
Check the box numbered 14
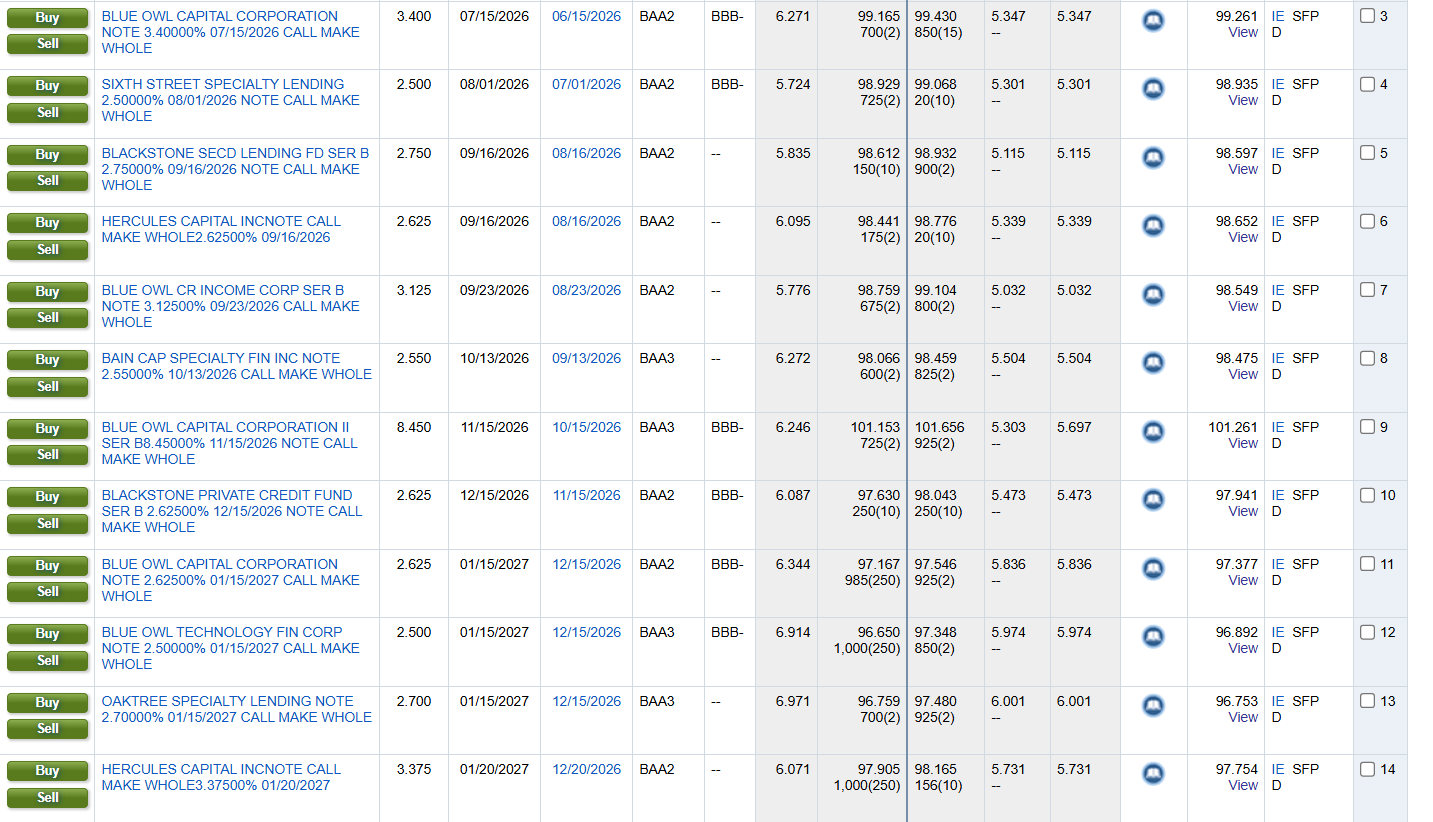(1368, 769)
